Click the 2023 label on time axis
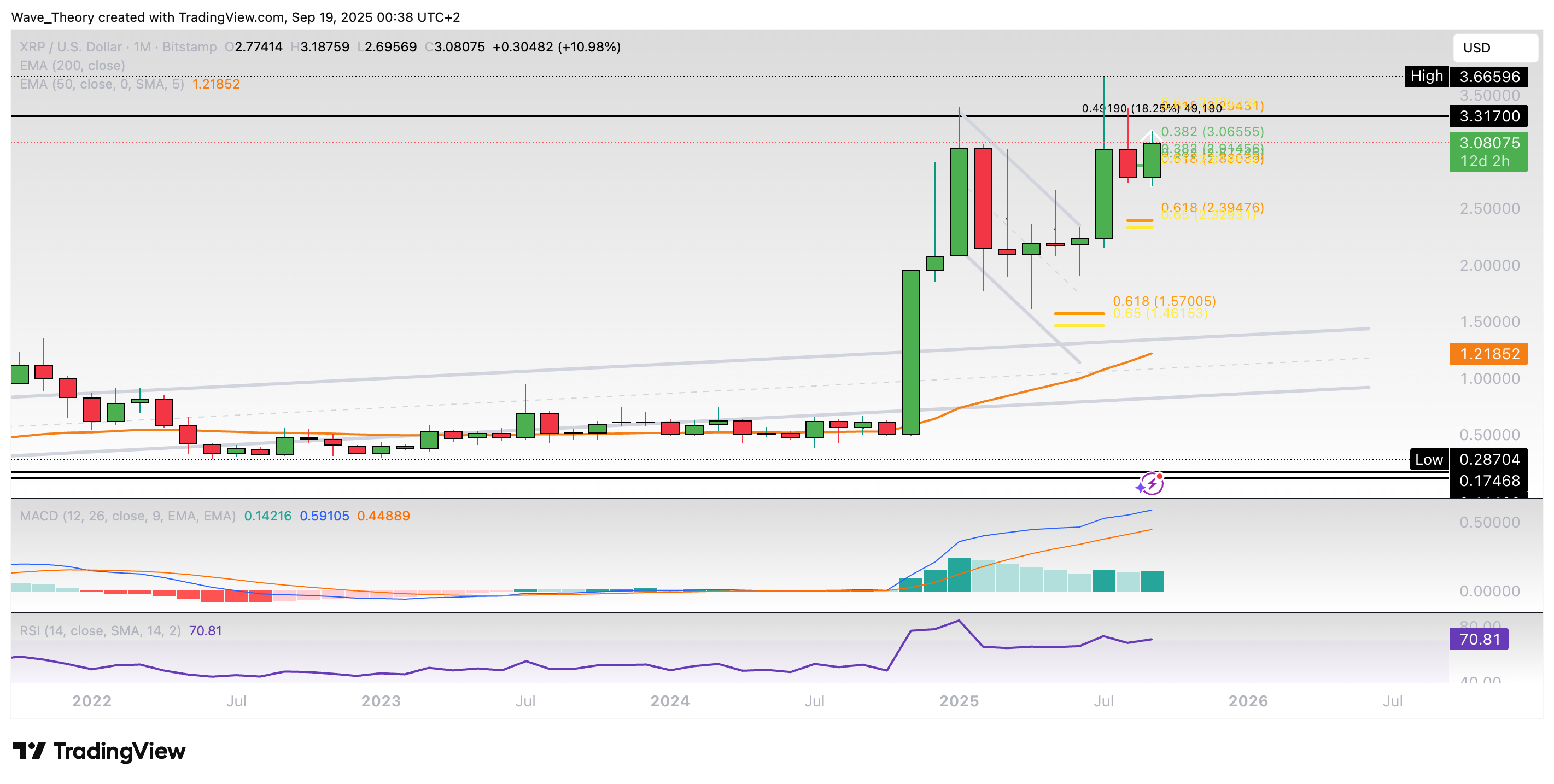 coord(381,701)
